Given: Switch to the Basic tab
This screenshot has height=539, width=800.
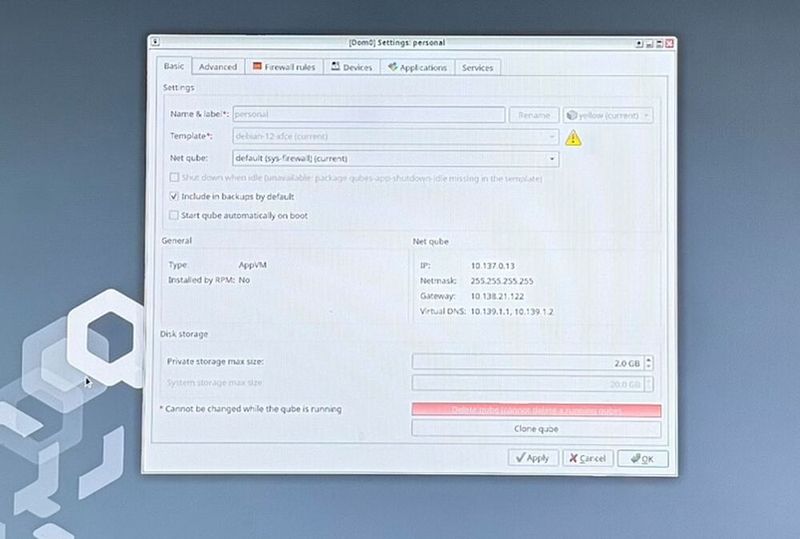Looking at the screenshot, I should click(x=174, y=66).
